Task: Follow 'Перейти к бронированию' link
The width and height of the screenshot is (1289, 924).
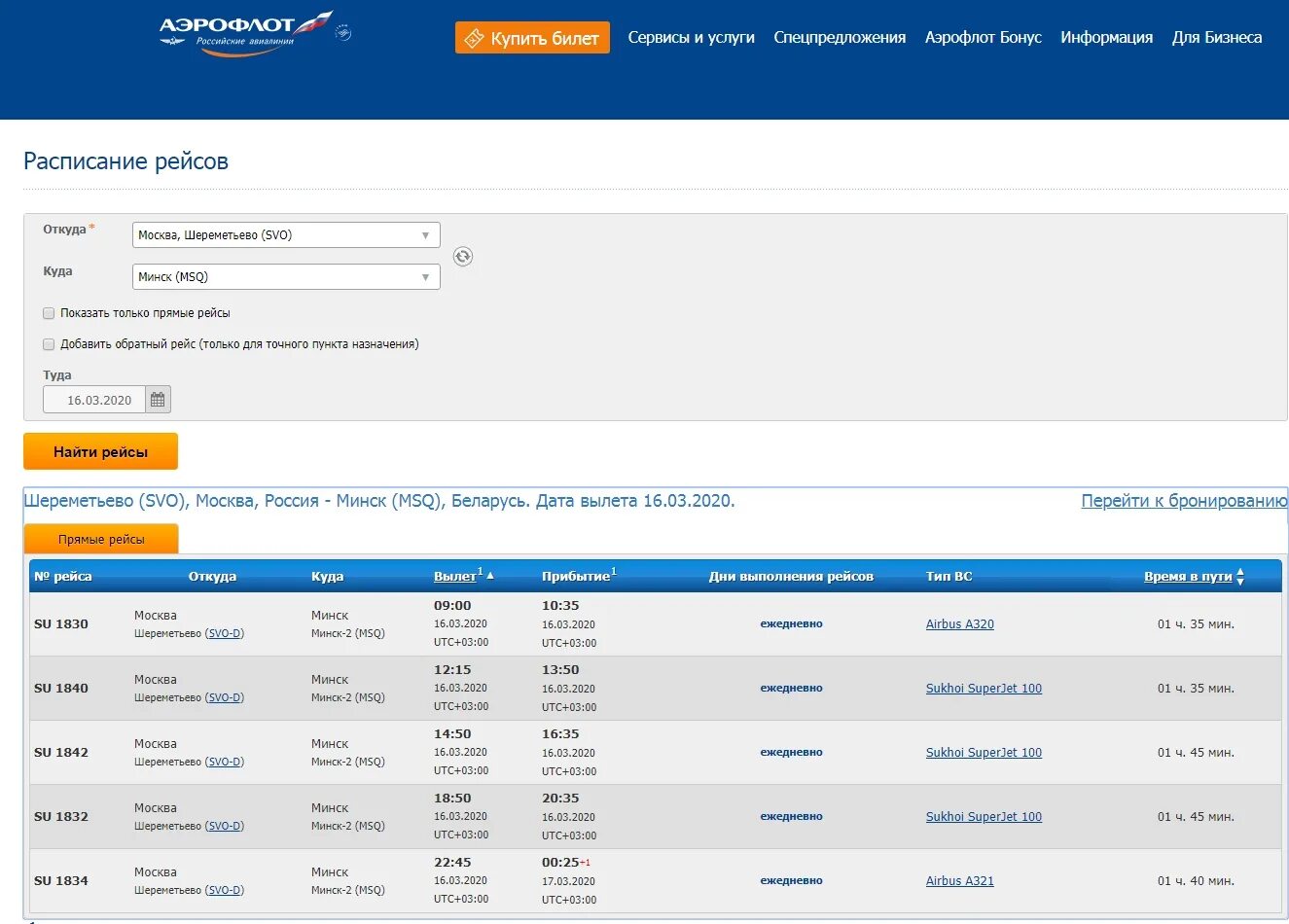Action: 1184,501
